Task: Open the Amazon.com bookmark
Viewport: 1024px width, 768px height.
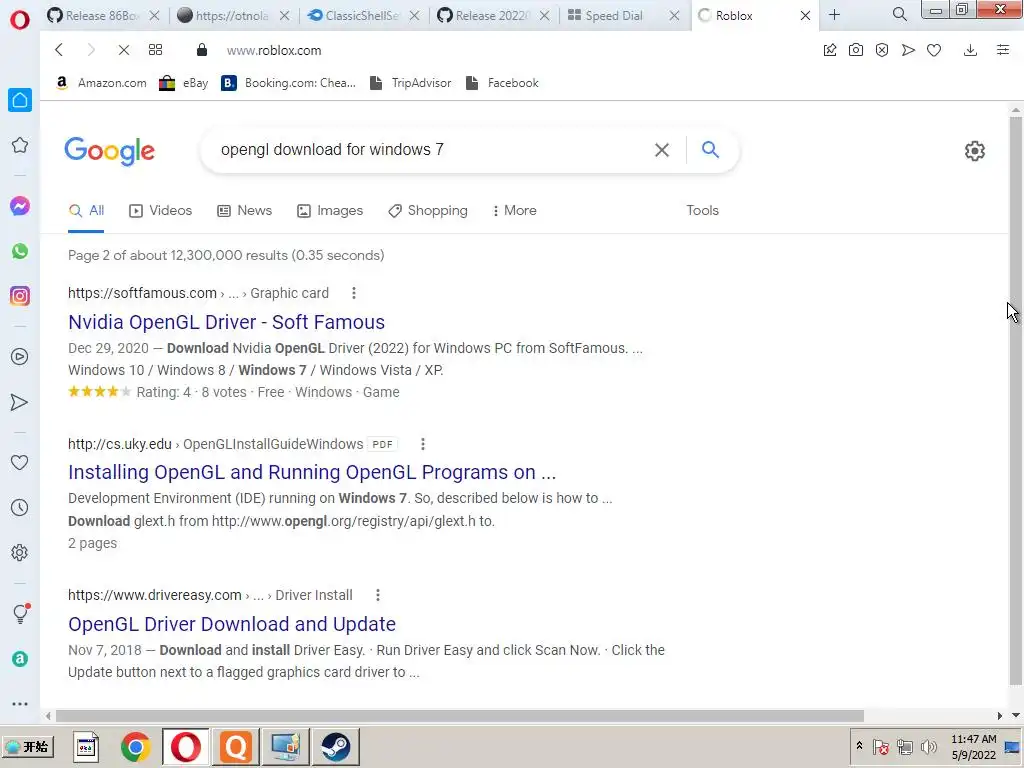Action: [101, 83]
